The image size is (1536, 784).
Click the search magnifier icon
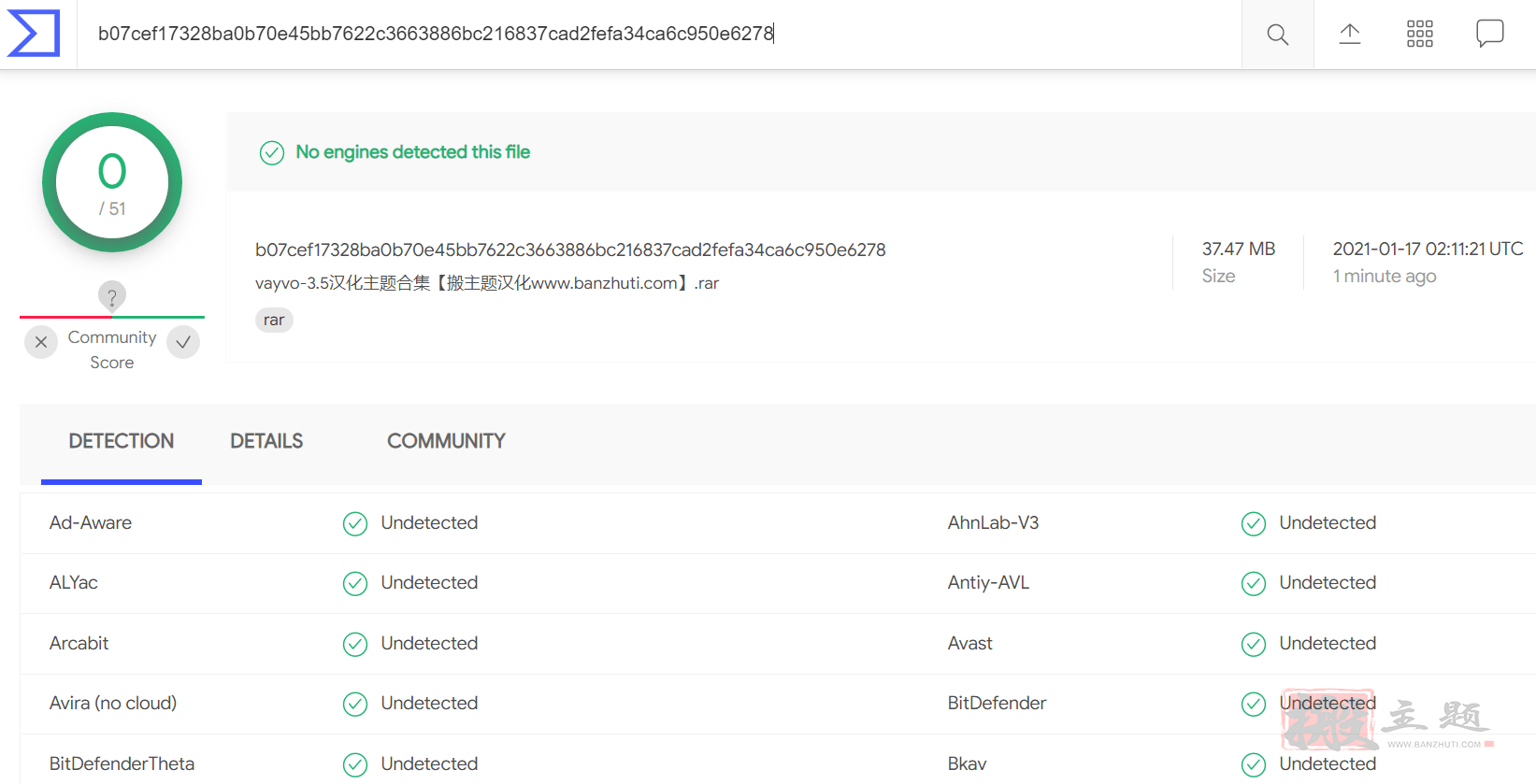pos(1278,35)
